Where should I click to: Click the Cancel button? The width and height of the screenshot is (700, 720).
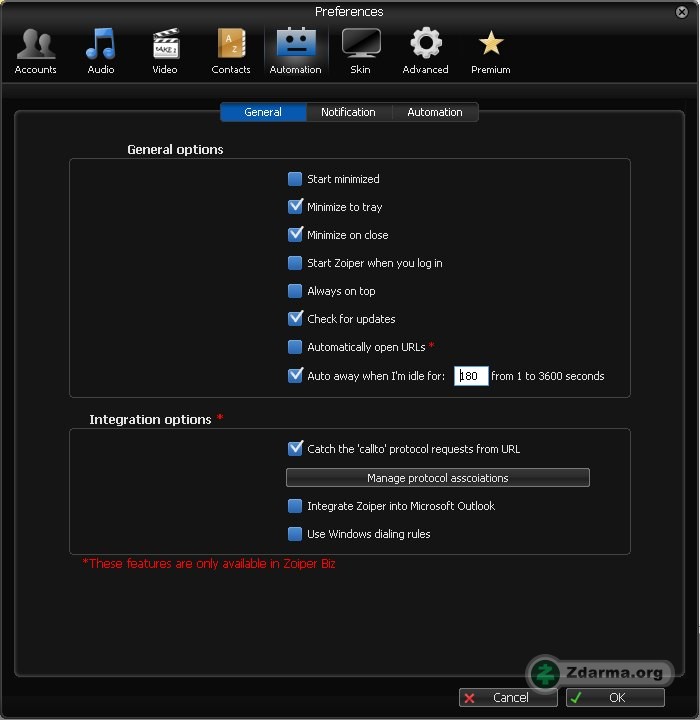[508, 698]
